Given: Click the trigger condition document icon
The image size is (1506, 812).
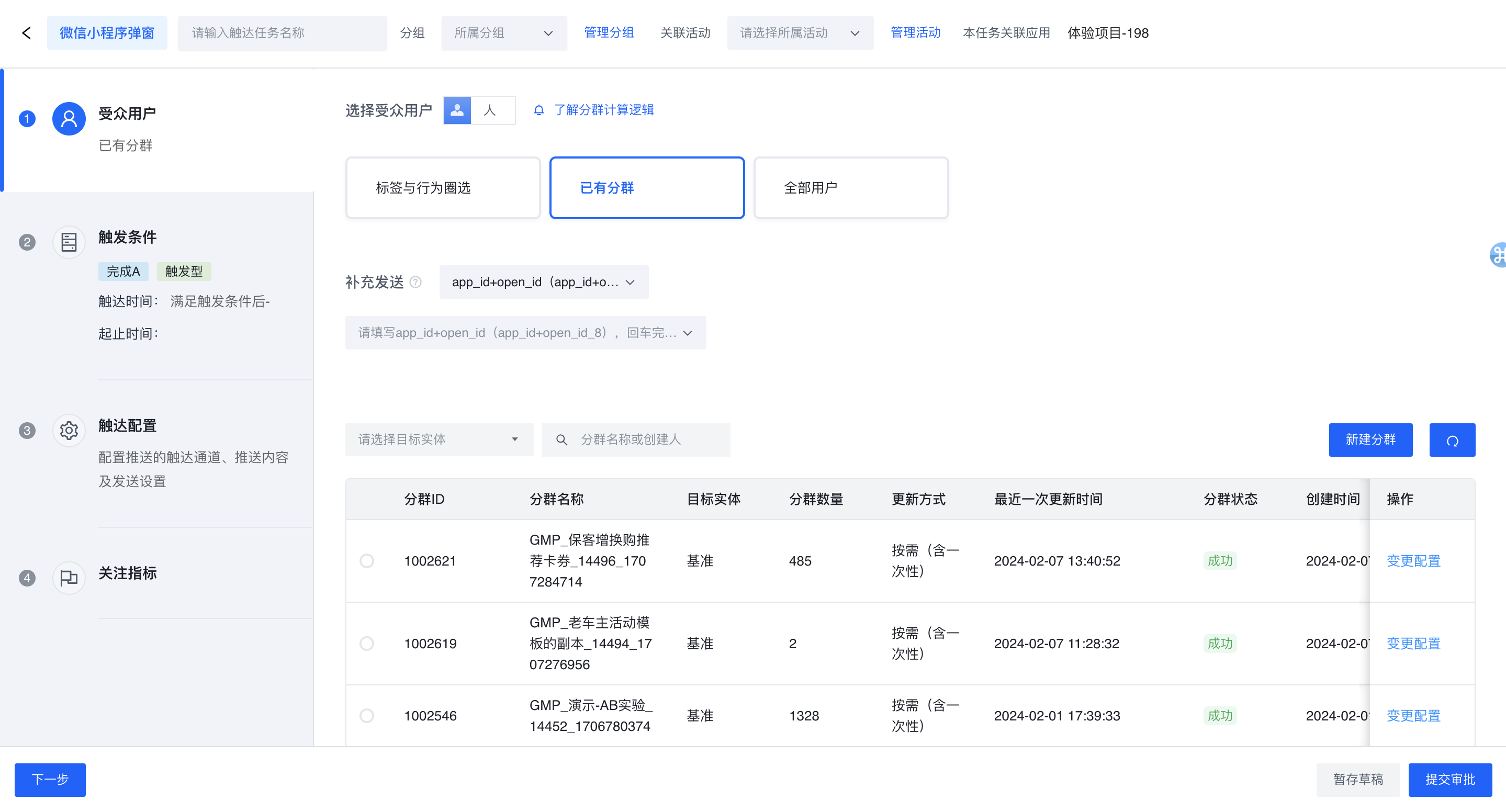Looking at the screenshot, I should 69,242.
